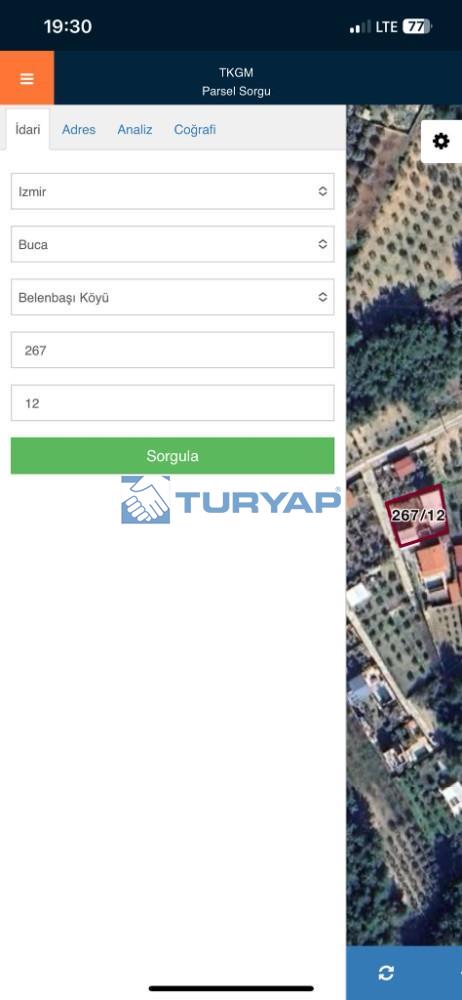Open map settings gear icon
Screen dimensions: 462x1000
[x=441, y=141]
